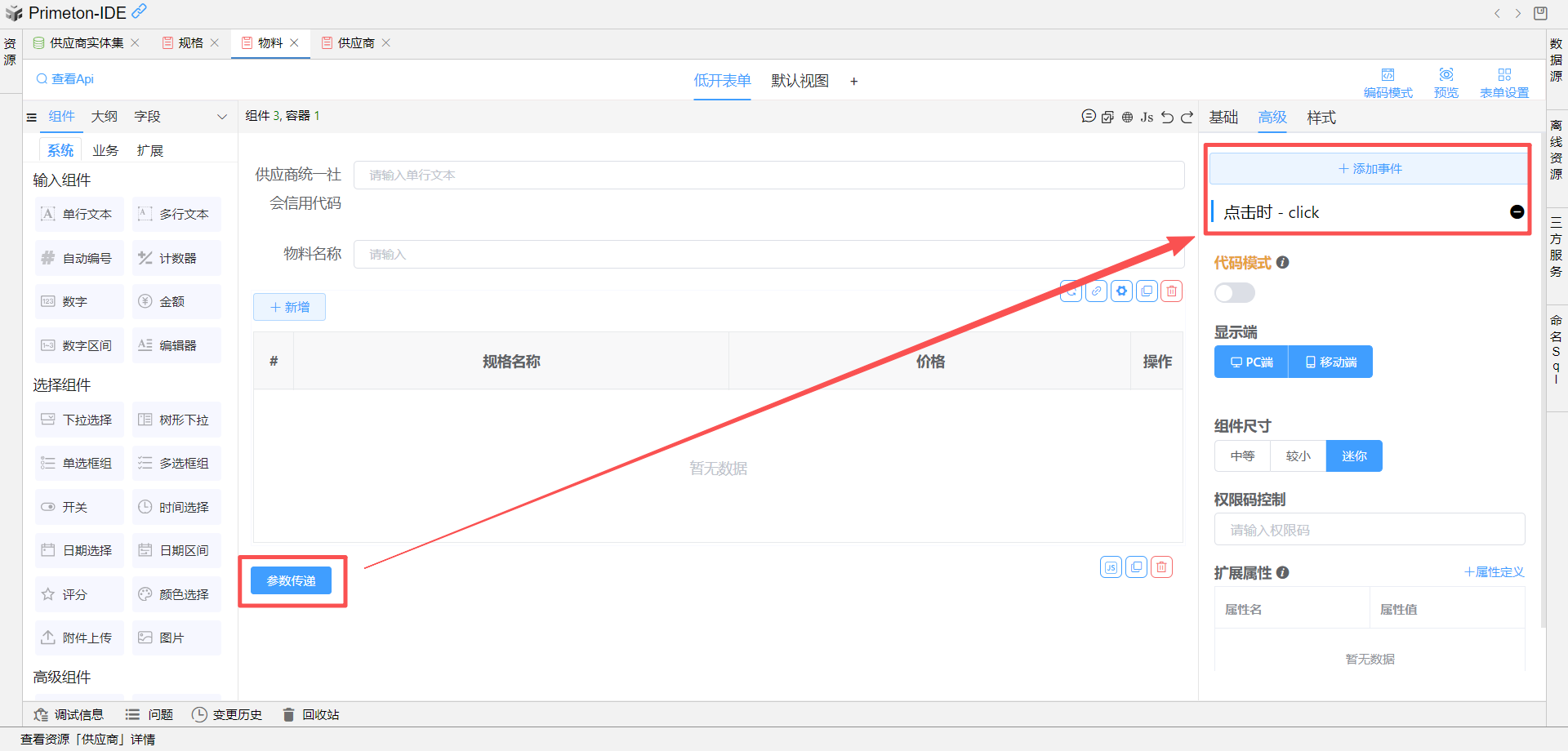Click the undo arrow in the canvas toolbar
The width and height of the screenshot is (1568, 751).
(x=1167, y=117)
